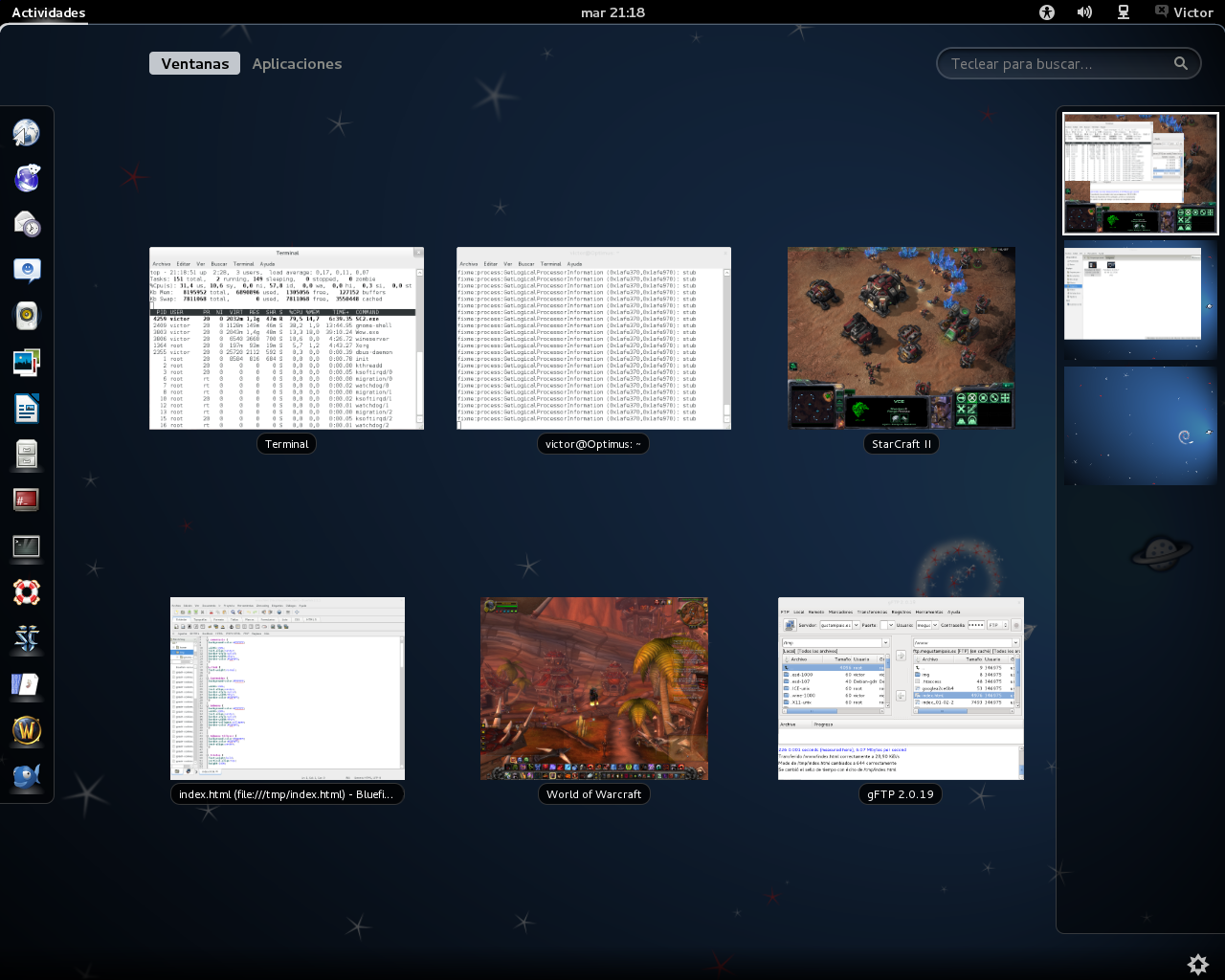1225x980 pixels.
Task: Click the World of Warcraft caption label
Action: pos(594,794)
